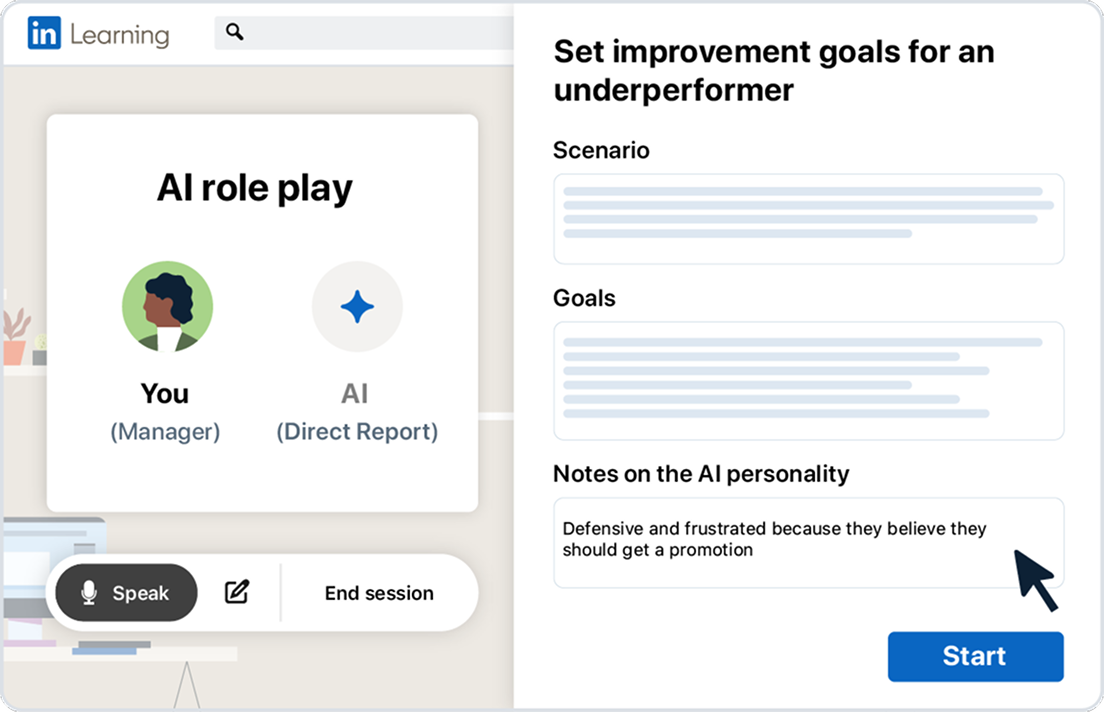Screen dimensions: 1104x712
Task: Click the "Goals" section heading
Action: pyautogui.click(x=584, y=298)
